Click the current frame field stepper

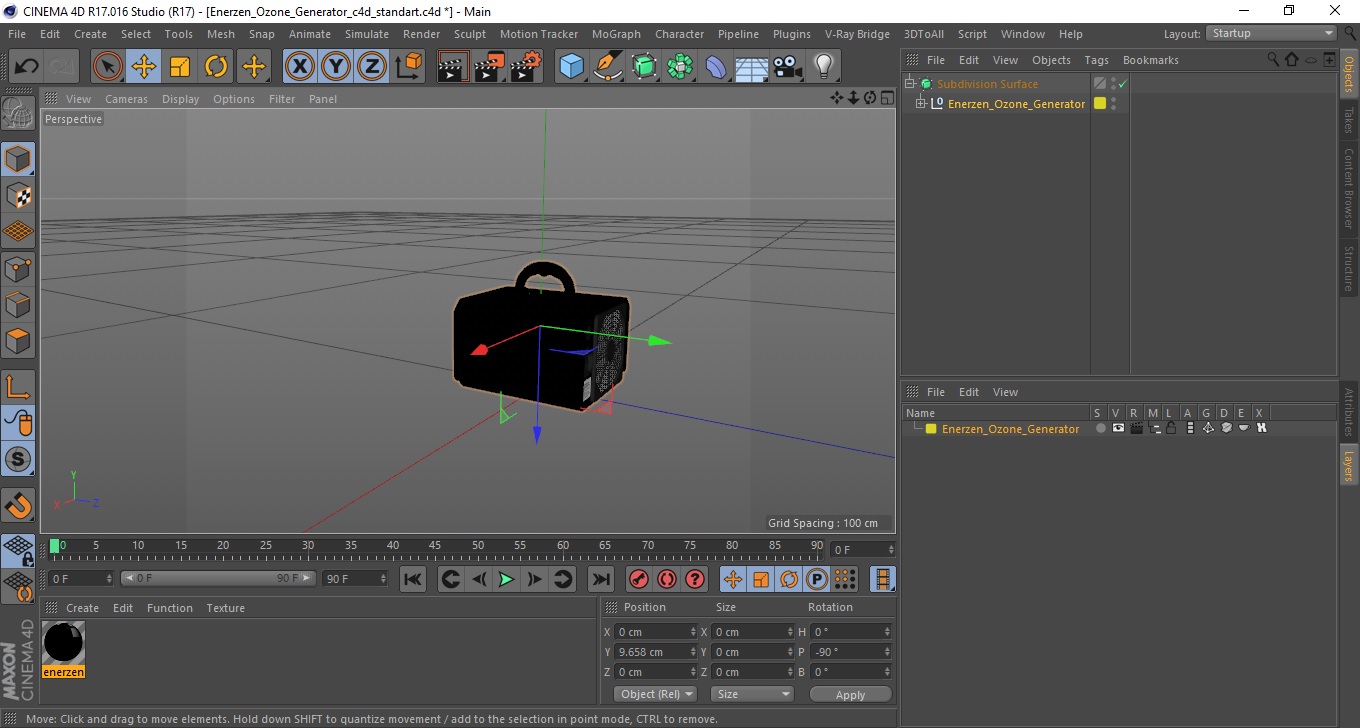(x=890, y=550)
